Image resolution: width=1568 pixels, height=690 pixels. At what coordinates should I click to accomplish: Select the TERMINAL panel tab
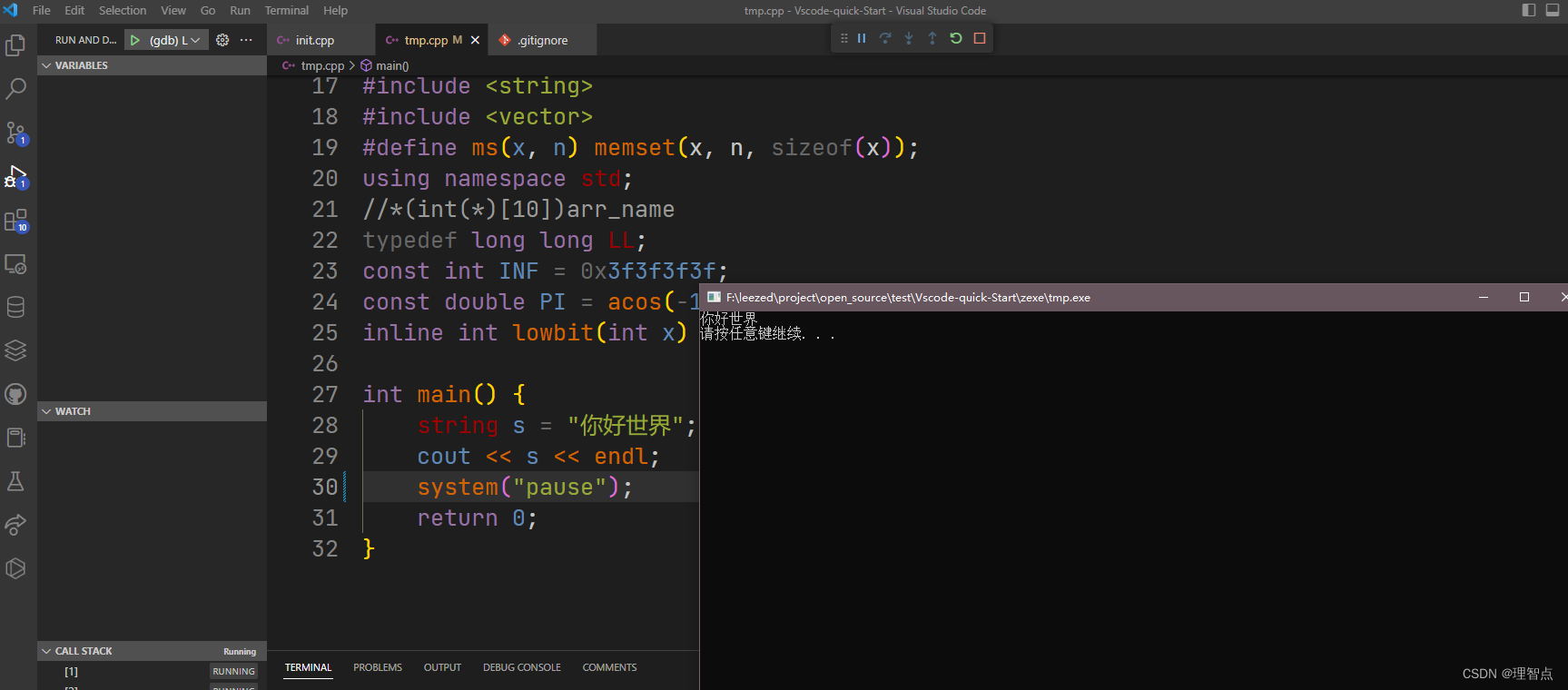click(308, 667)
